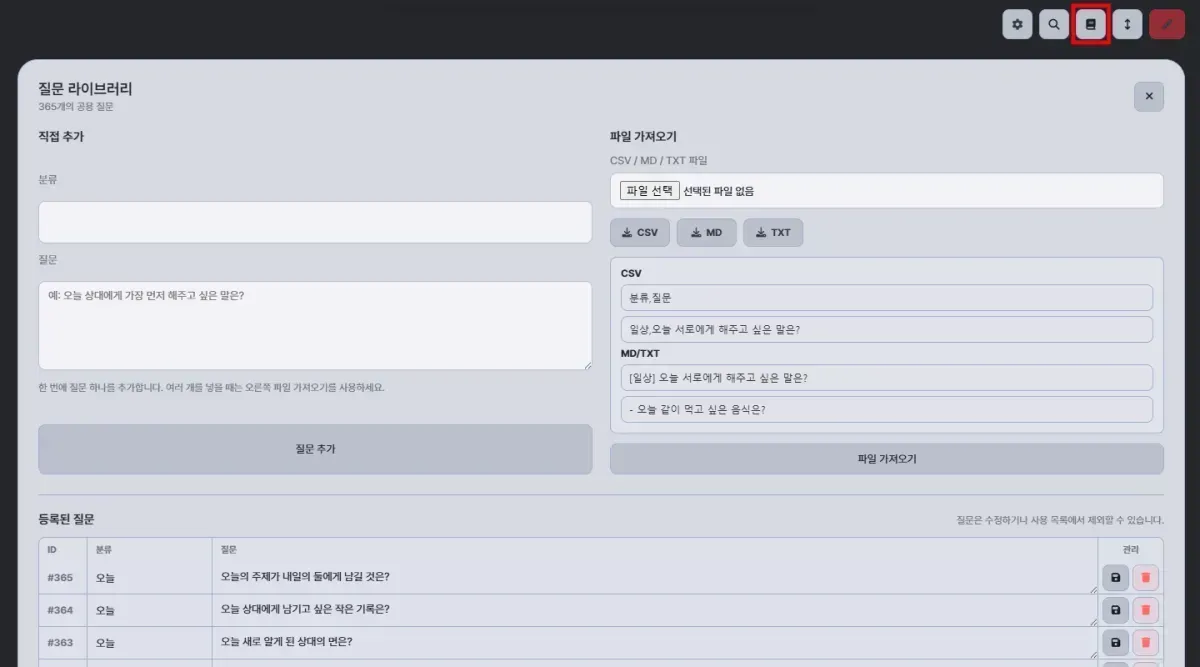Edit the question text of row #363

pyautogui.click(x=655, y=641)
